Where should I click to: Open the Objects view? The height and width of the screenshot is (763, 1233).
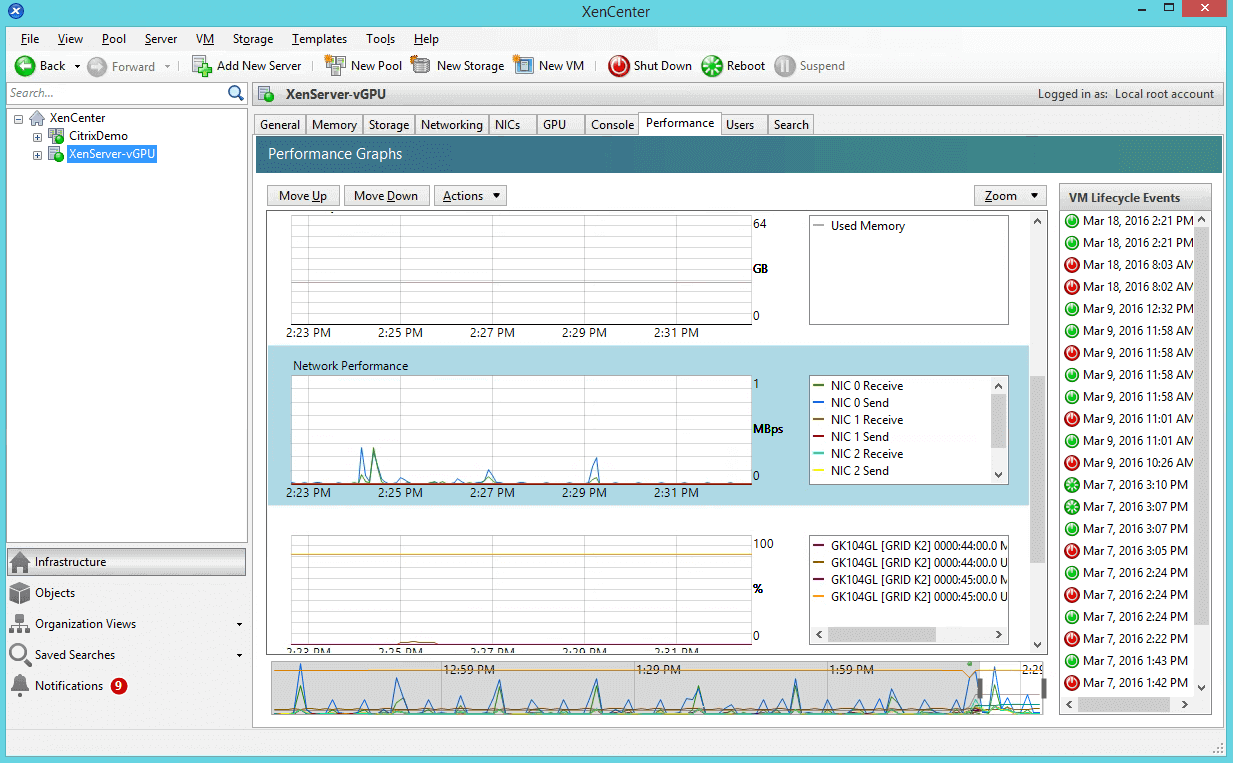[x=126, y=593]
